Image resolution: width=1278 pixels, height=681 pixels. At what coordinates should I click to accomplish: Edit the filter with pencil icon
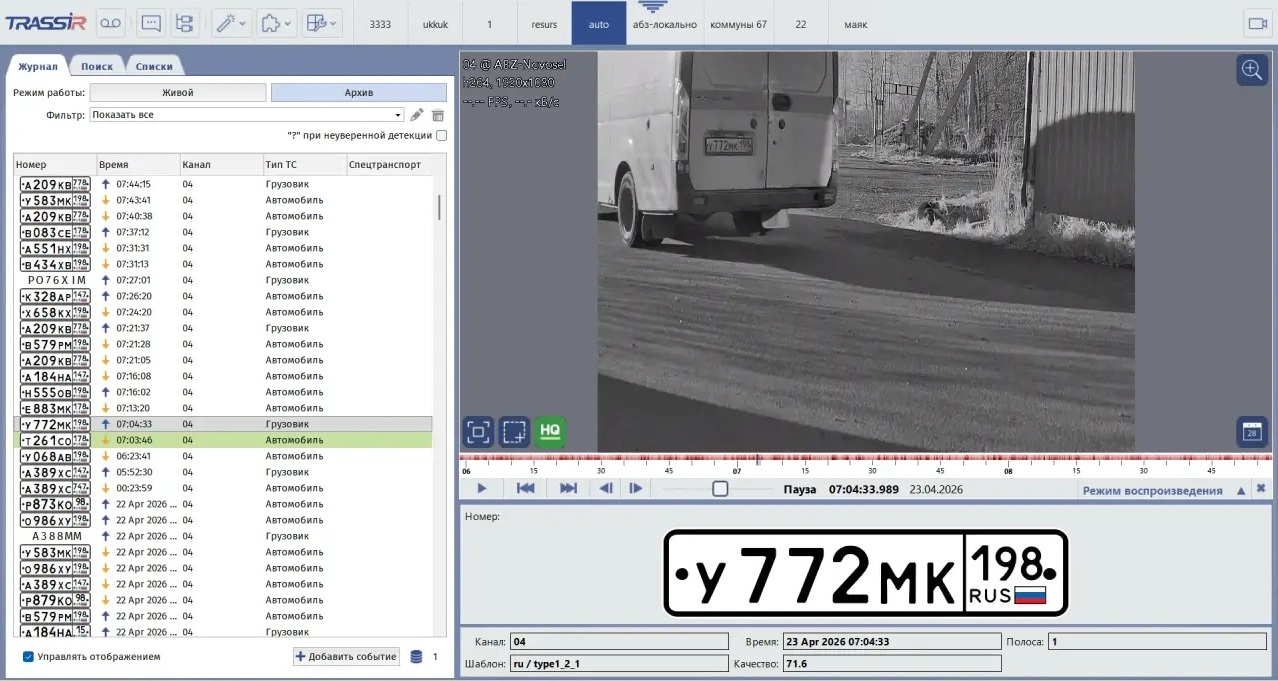coord(417,115)
